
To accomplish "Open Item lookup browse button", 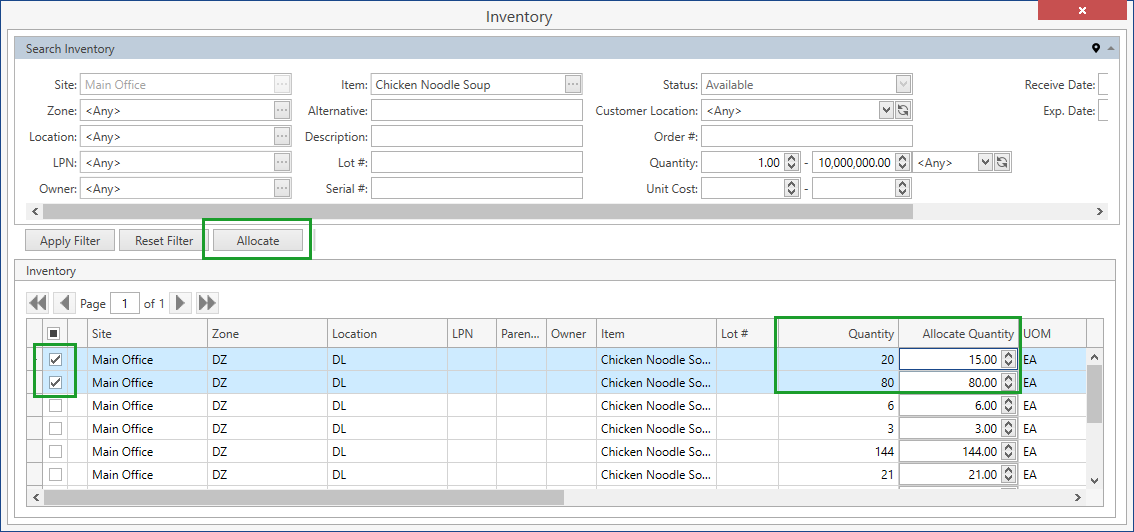I will (x=573, y=85).
